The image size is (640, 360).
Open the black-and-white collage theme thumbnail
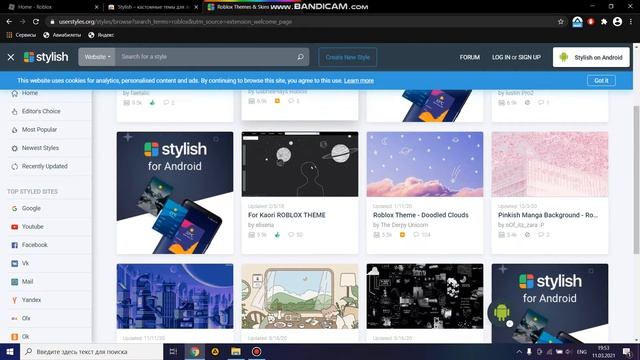(x=424, y=296)
